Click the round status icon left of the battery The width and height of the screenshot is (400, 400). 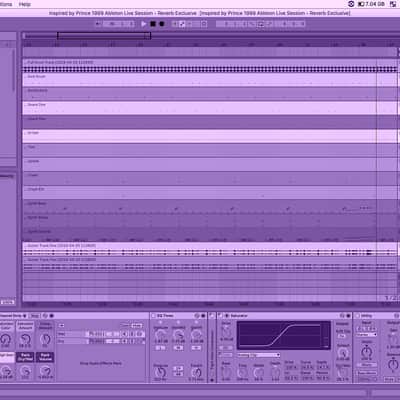tap(351, 4)
